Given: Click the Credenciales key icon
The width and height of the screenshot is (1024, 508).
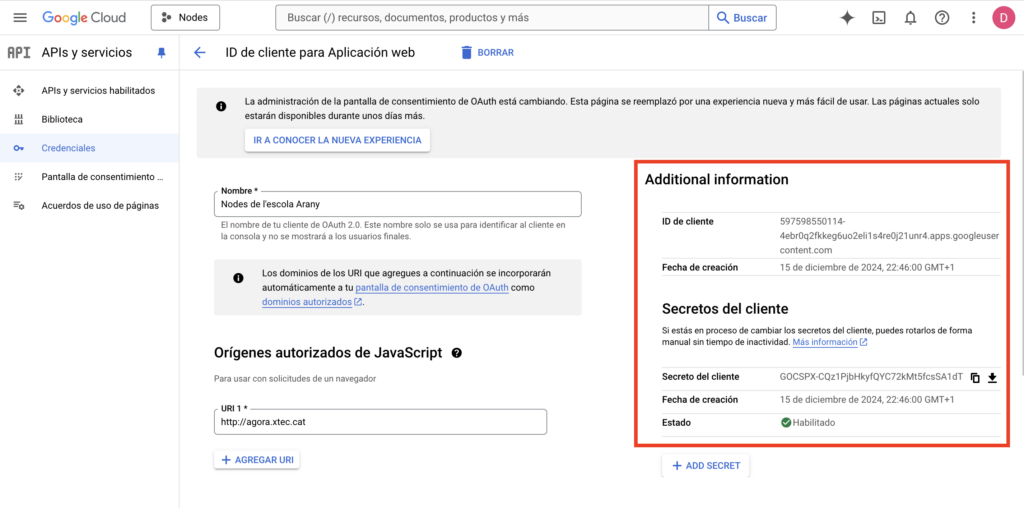Looking at the screenshot, I should (19, 148).
